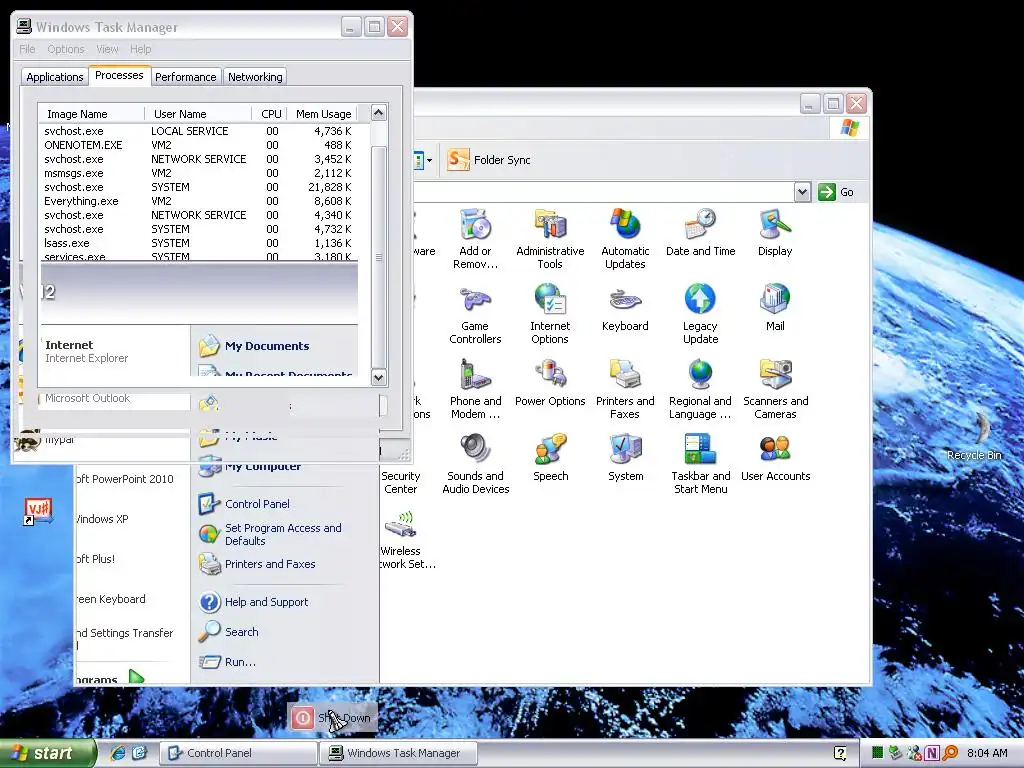Image resolution: width=1024 pixels, height=768 pixels.
Task: Switch to Processes tab
Action: point(120,75)
